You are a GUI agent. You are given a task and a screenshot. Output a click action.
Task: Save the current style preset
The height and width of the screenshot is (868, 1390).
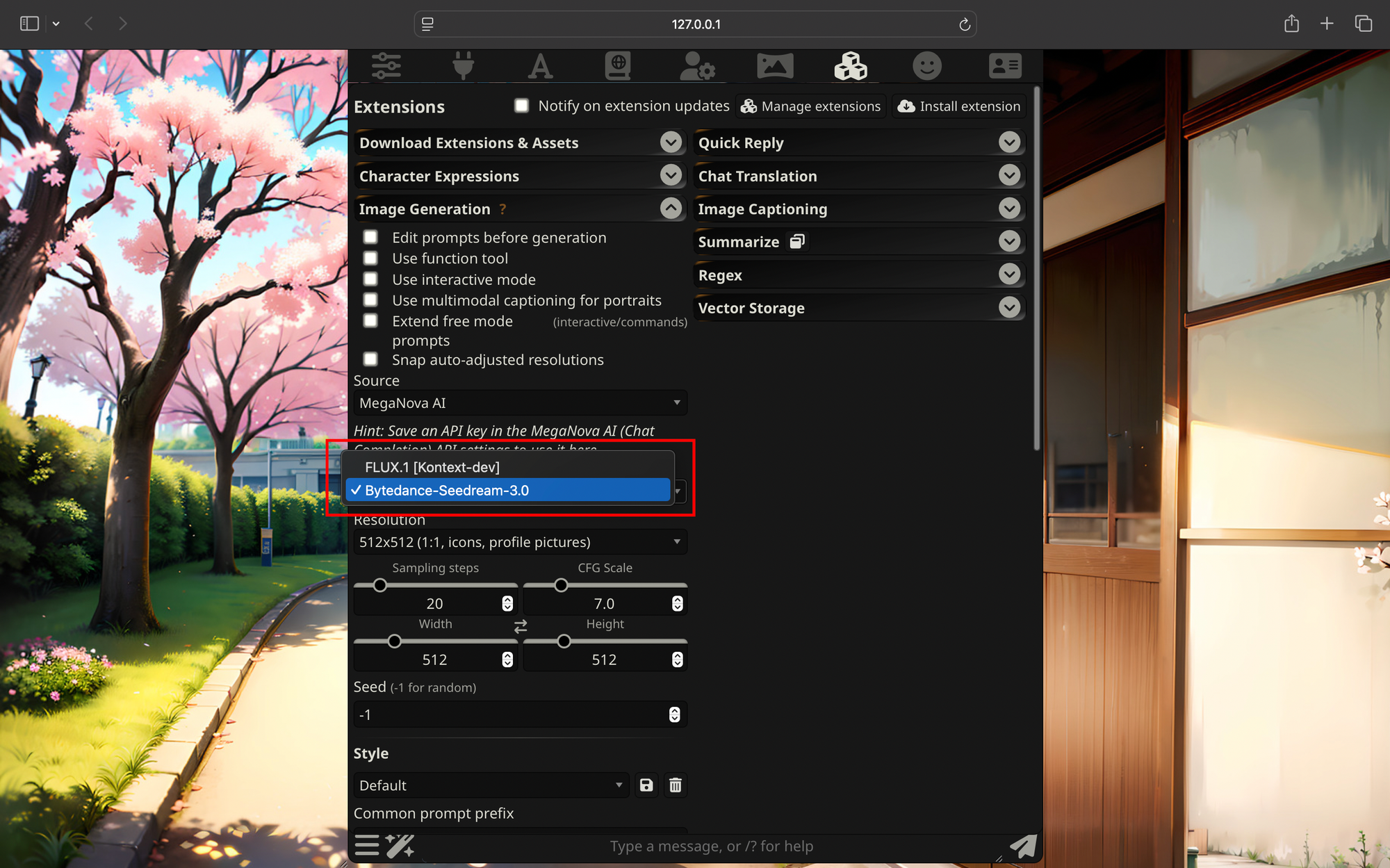(x=646, y=785)
